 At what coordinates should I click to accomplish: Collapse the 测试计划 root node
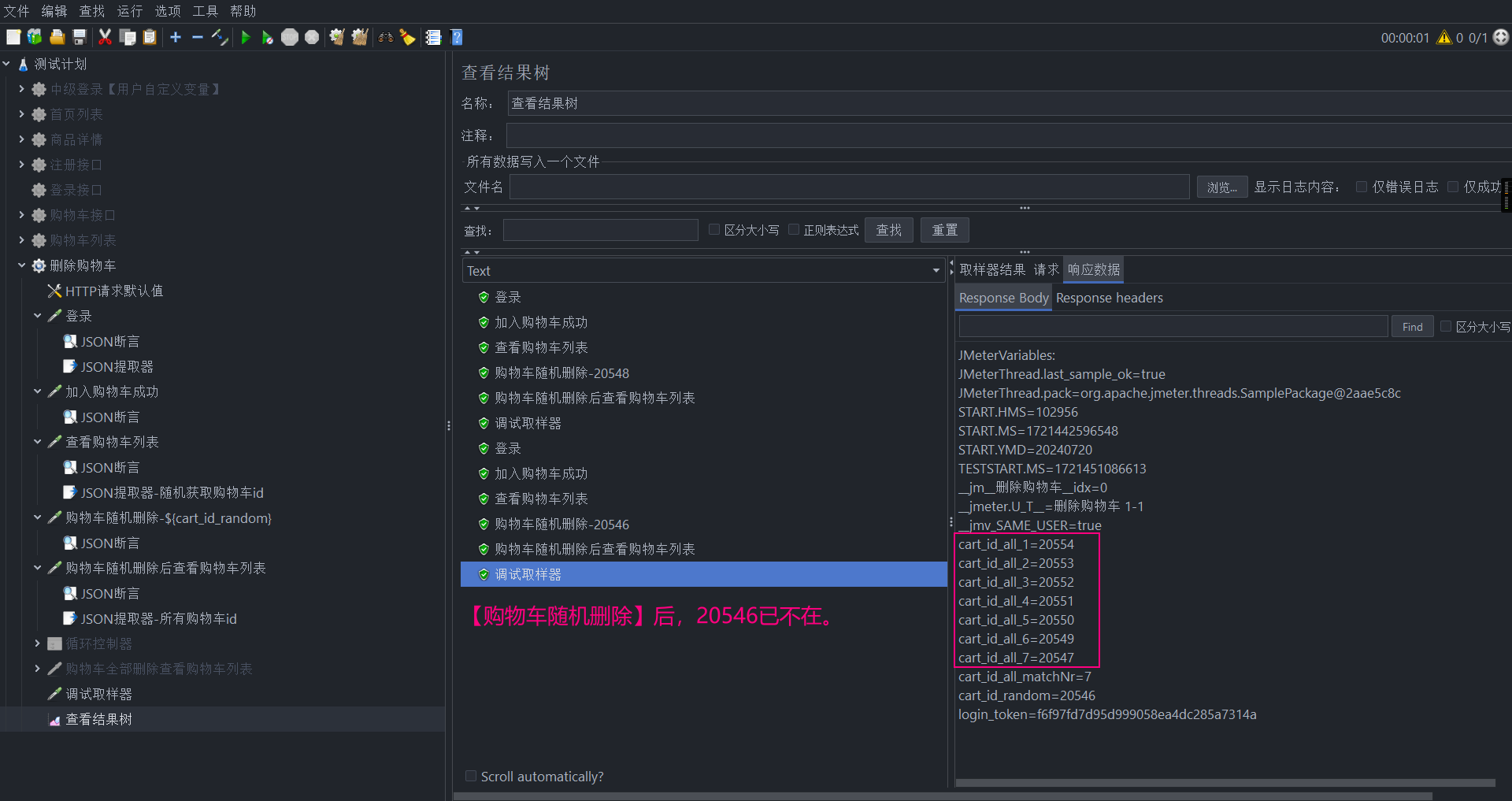(6, 64)
